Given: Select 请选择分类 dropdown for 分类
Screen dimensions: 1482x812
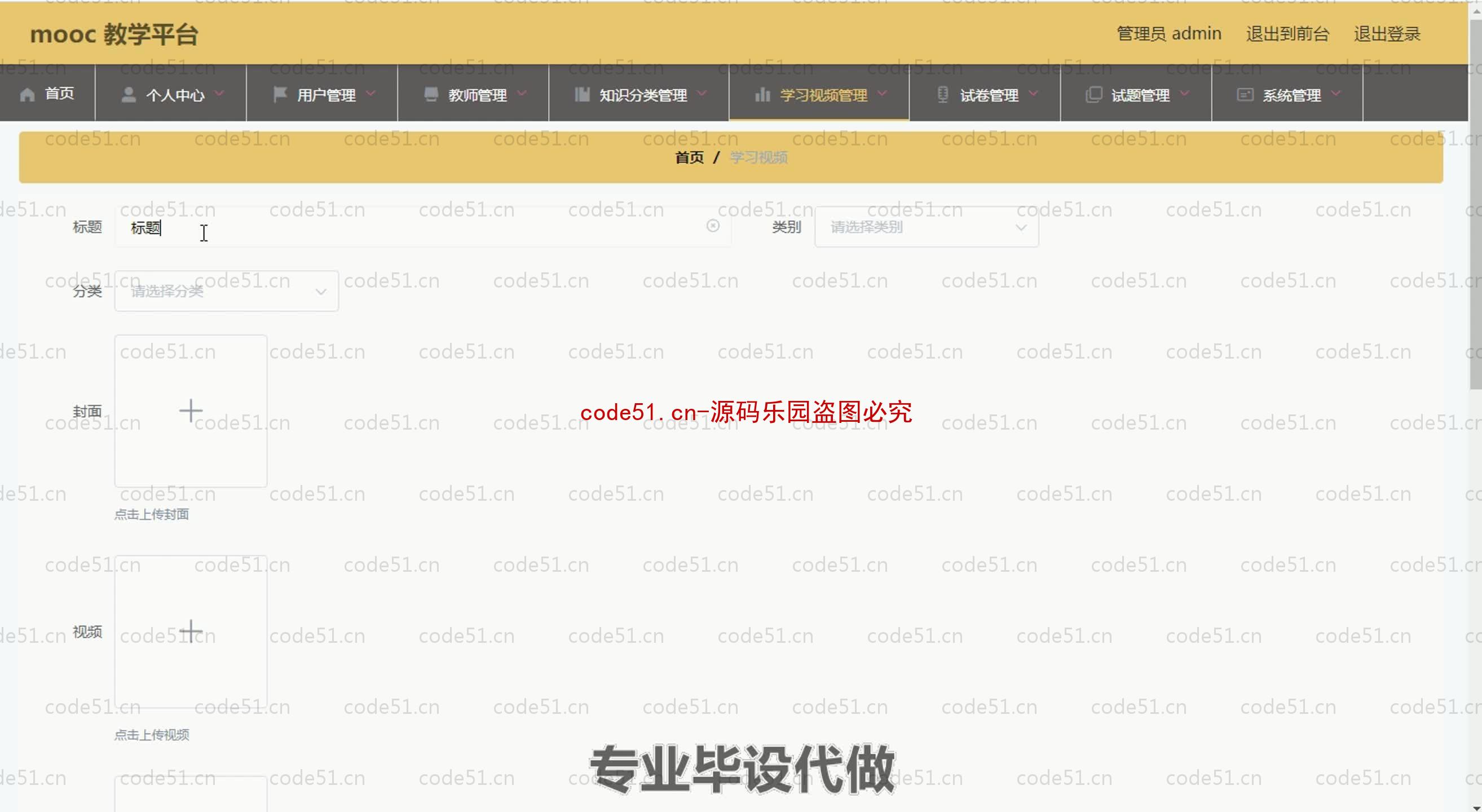Looking at the screenshot, I should pos(225,292).
